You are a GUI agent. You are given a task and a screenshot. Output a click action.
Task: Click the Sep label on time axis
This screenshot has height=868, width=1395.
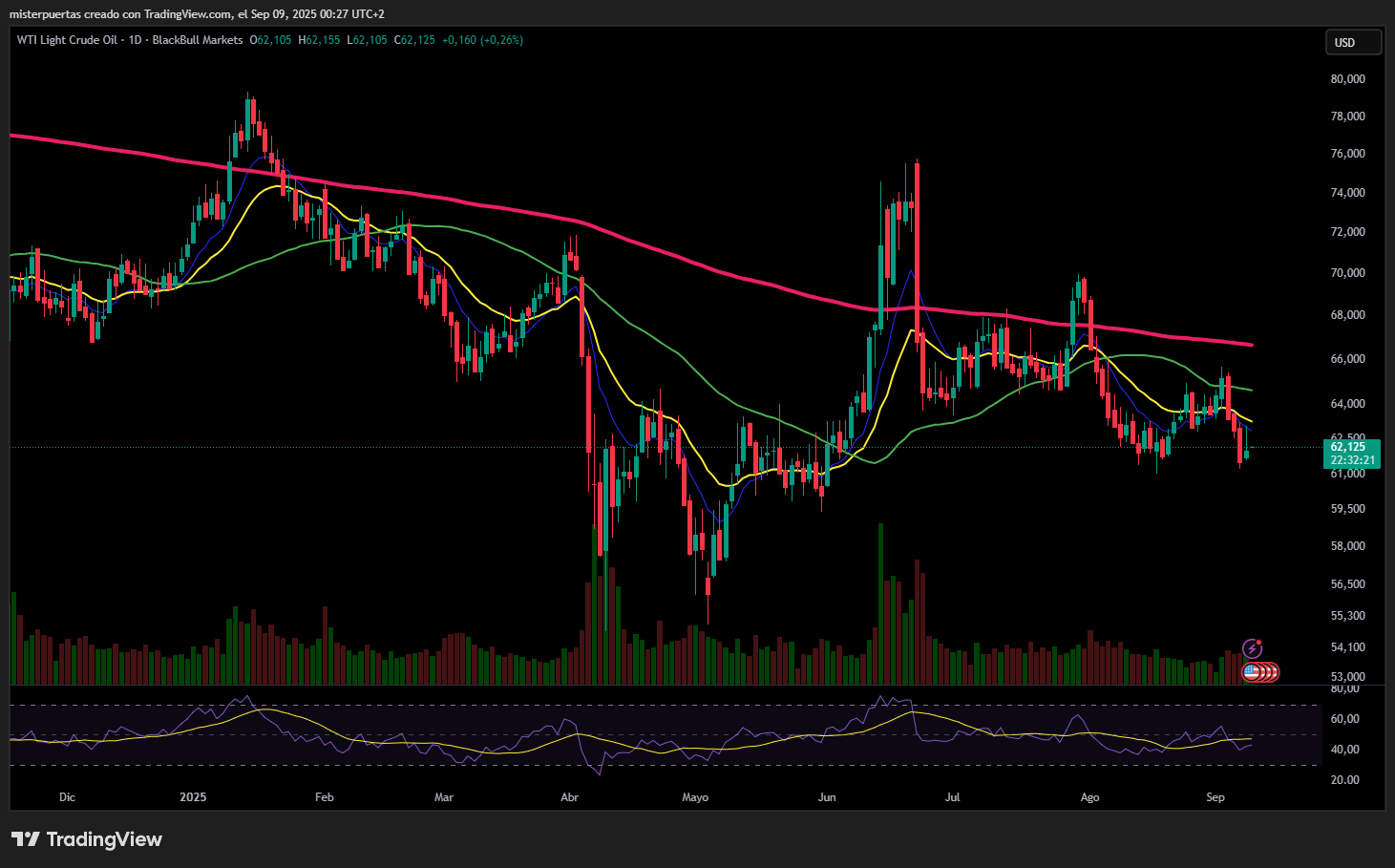tap(1215, 797)
